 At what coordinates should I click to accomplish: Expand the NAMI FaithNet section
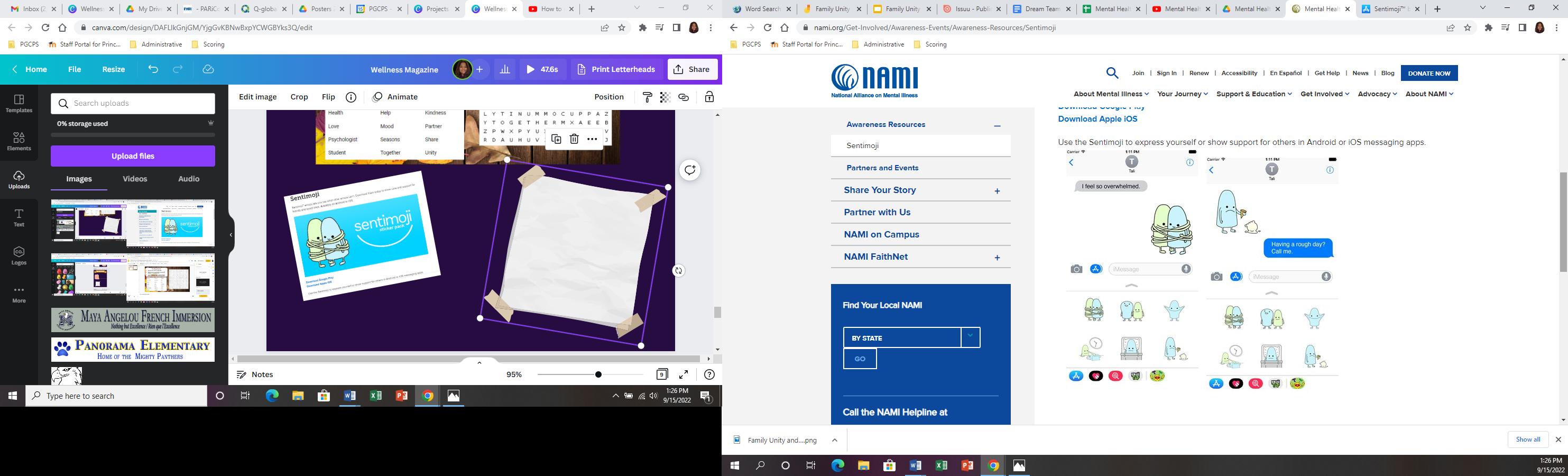tap(997, 258)
